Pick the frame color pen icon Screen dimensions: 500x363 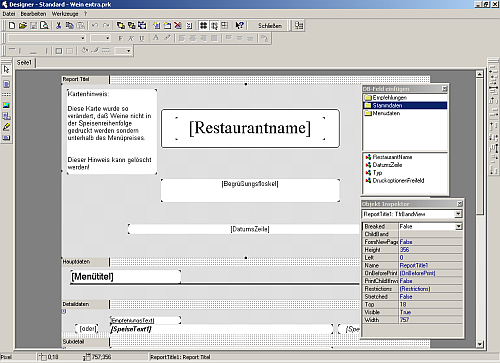pyautogui.click(x=95, y=51)
